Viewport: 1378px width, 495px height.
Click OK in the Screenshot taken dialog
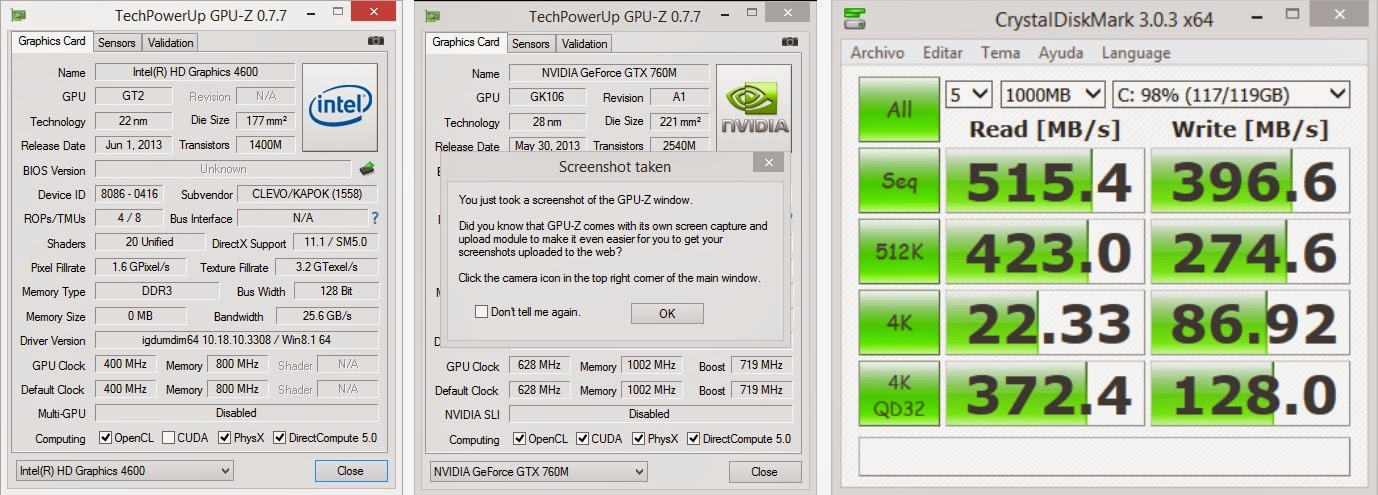click(x=667, y=313)
